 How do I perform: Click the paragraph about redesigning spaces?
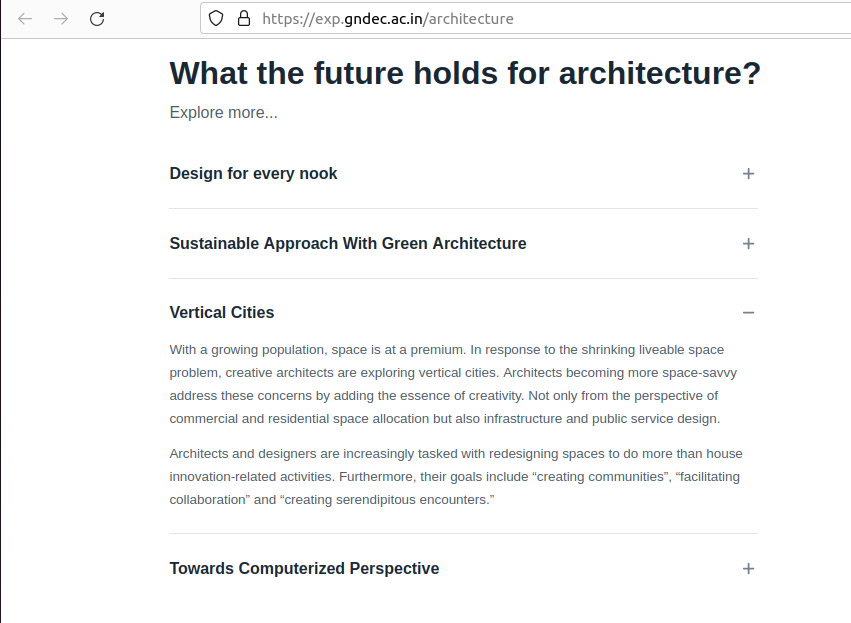tap(455, 476)
